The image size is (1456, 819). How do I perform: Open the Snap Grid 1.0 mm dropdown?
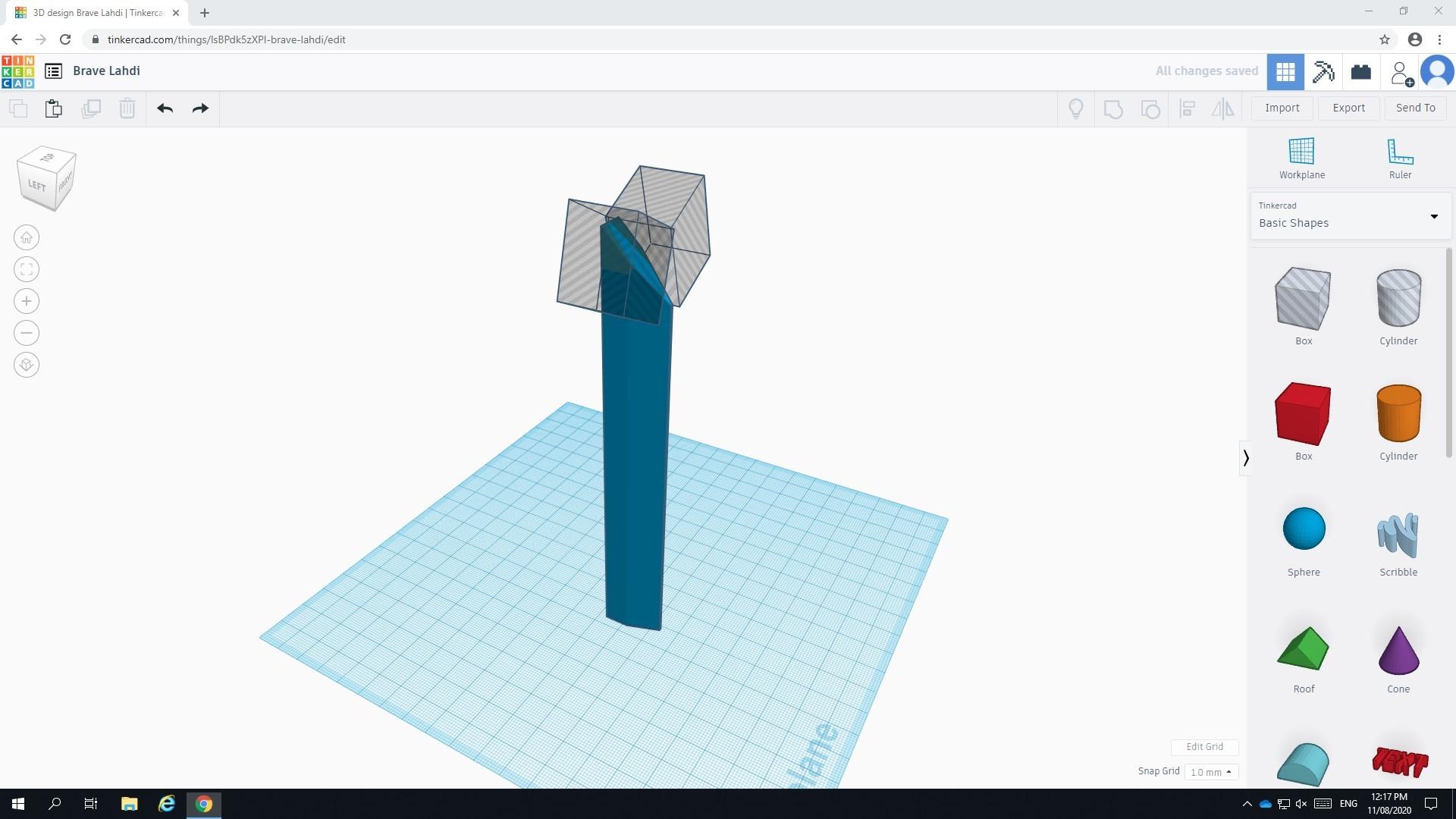point(1210,772)
